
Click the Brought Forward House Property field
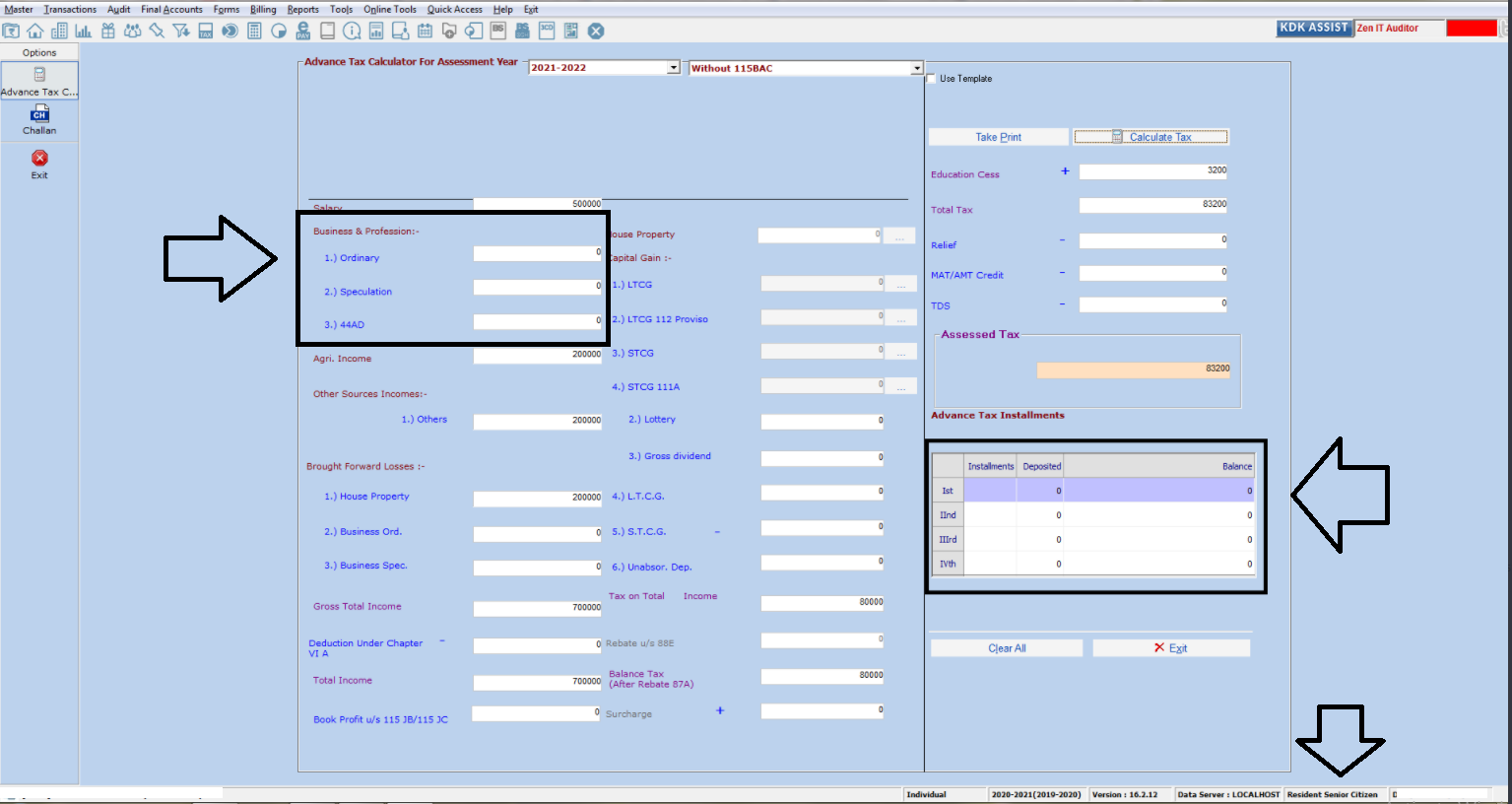pyautogui.click(x=538, y=499)
